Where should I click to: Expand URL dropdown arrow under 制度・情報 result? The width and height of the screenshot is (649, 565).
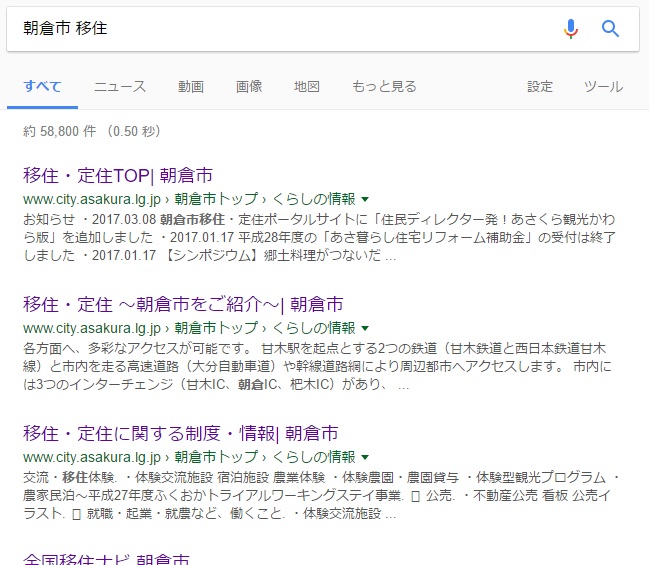[365, 457]
